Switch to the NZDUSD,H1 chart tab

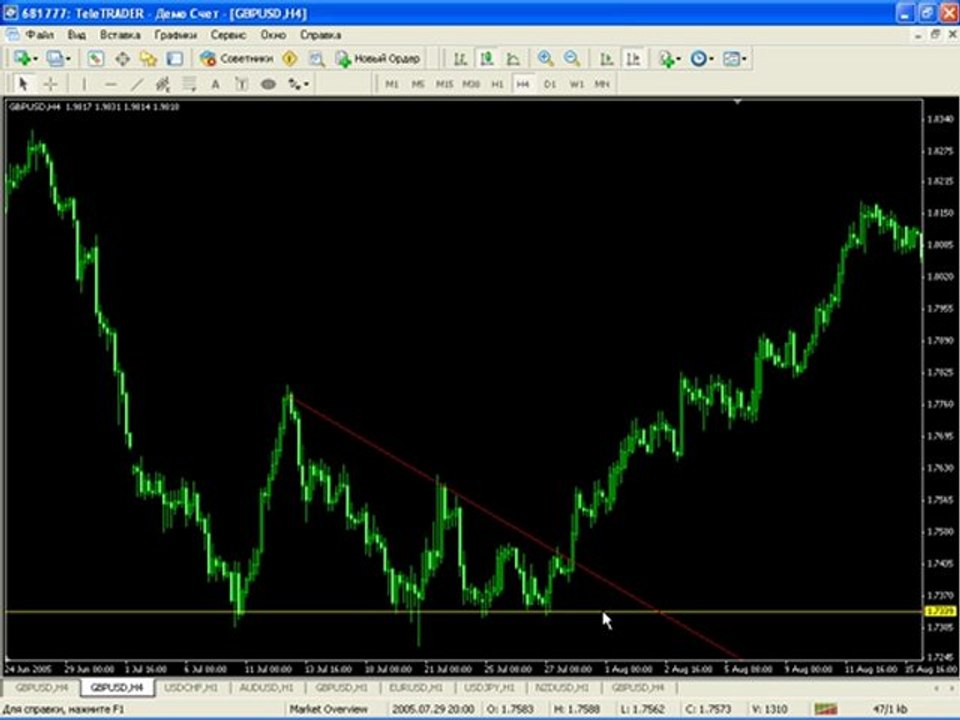(x=562, y=688)
